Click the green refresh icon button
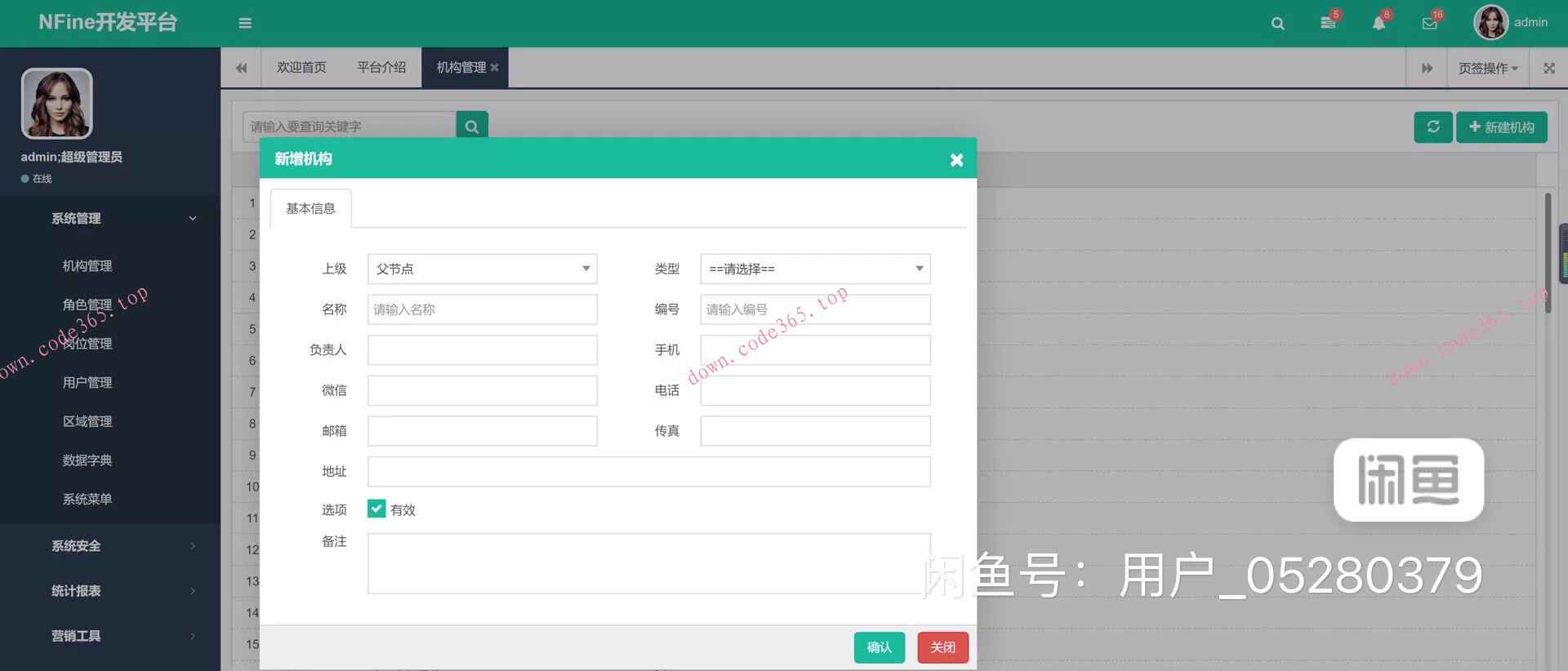Image resolution: width=1568 pixels, height=671 pixels. [x=1433, y=127]
